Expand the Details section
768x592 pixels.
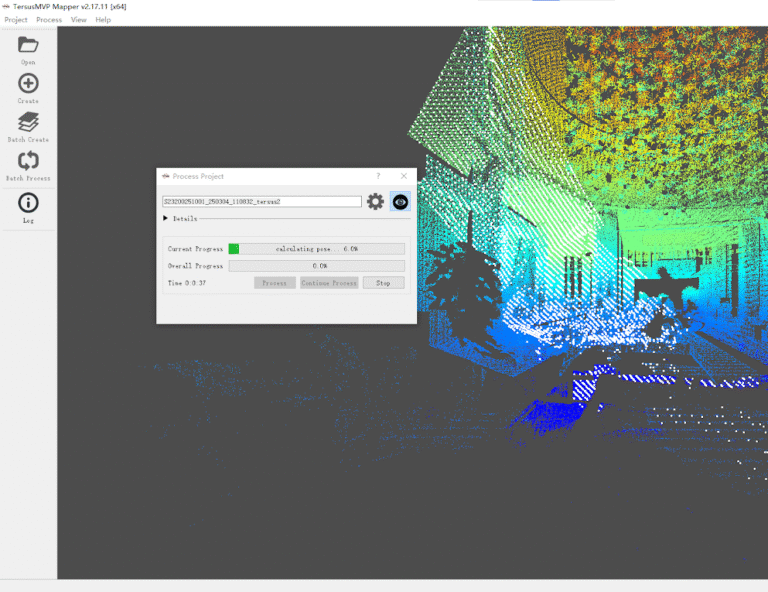point(166,218)
